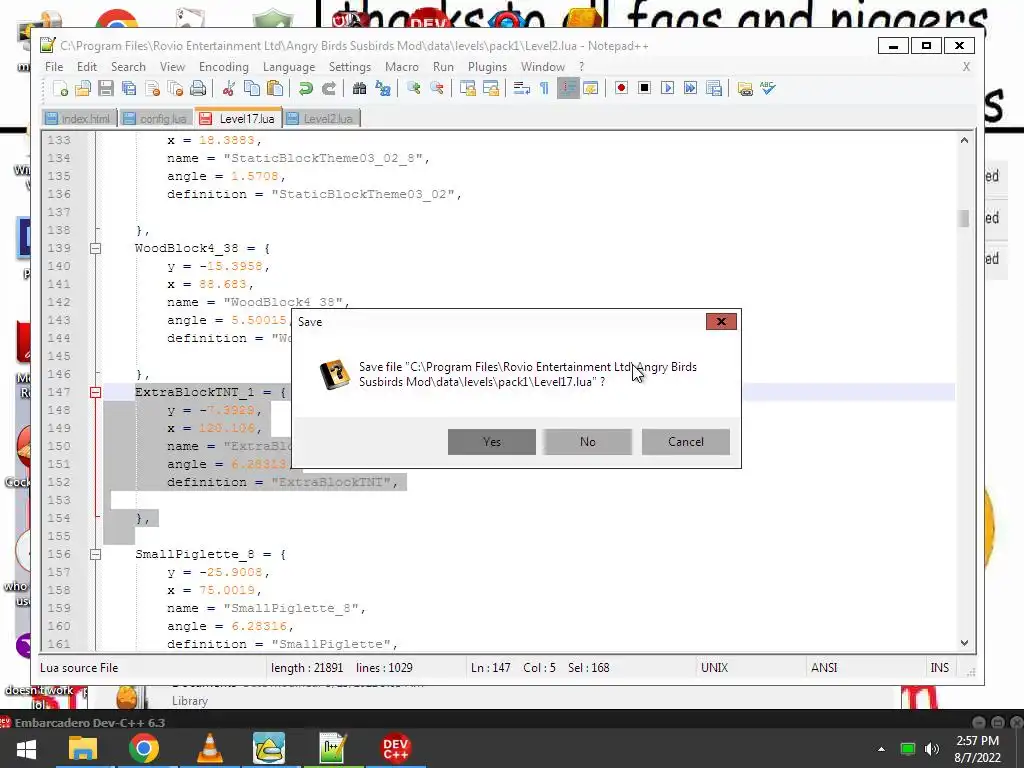Click Yes in the Save dialog
This screenshot has width=1024, height=768.
point(492,442)
